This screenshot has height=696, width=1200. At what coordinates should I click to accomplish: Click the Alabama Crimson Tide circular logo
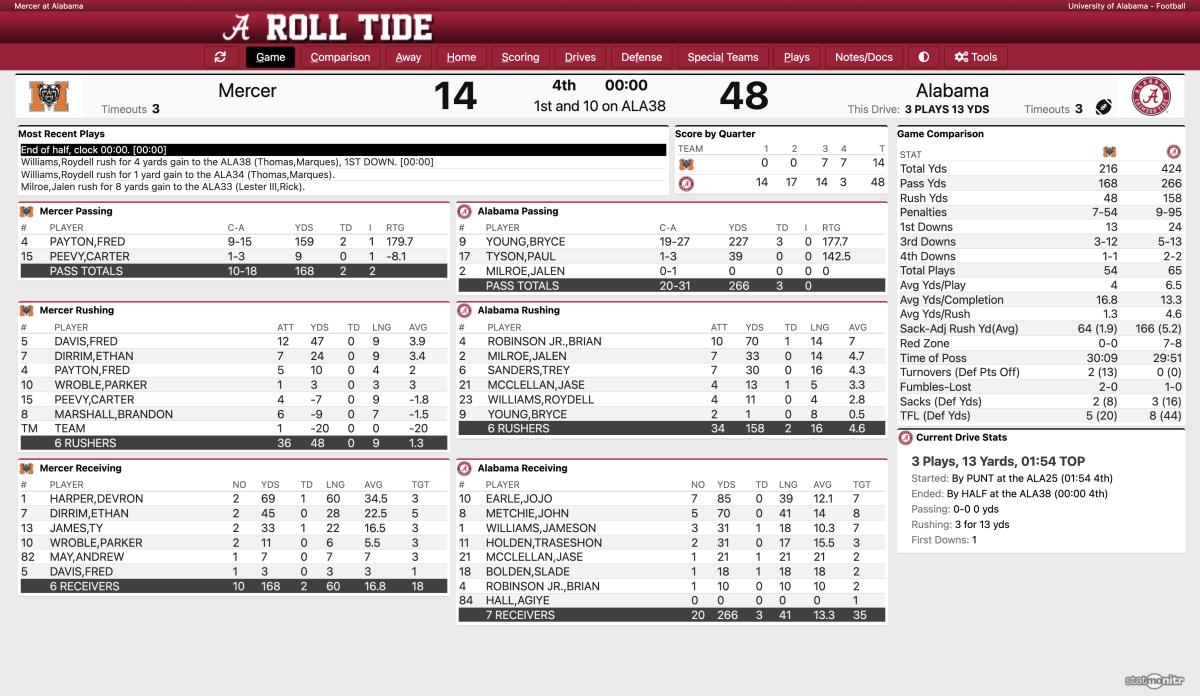(1150, 96)
